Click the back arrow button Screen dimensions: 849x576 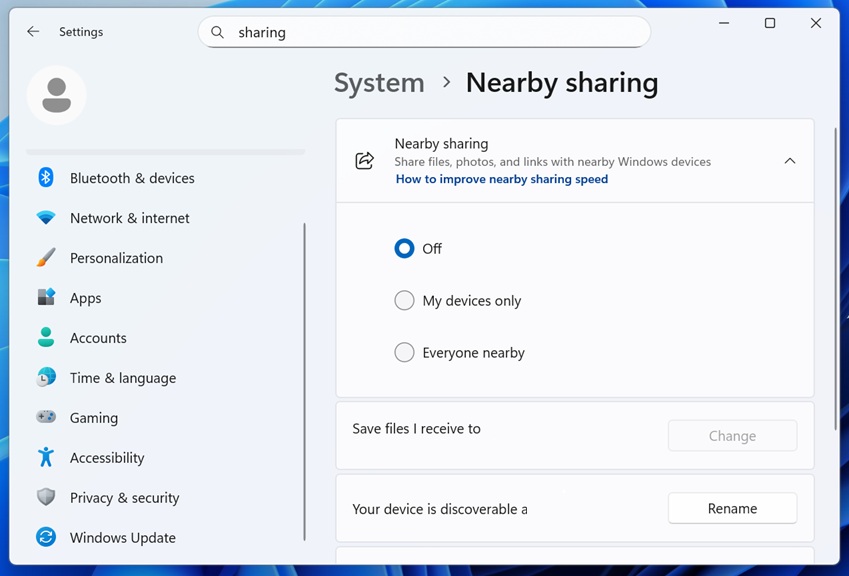pyautogui.click(x=33, y=32)
